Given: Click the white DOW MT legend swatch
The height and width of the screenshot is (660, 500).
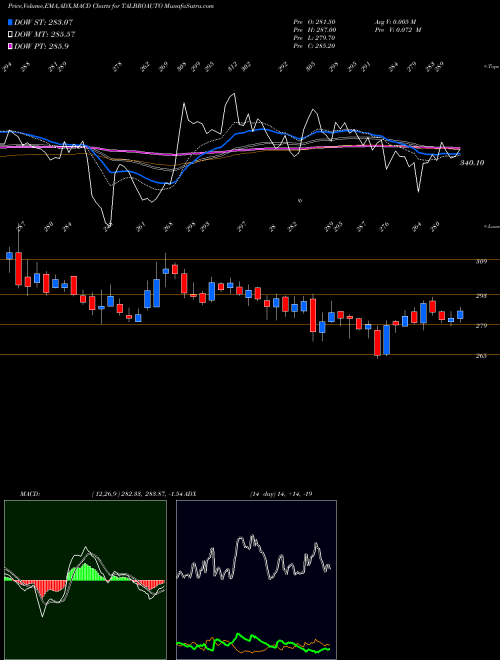Looking at the screenshot, I should (x=10, y=34).
